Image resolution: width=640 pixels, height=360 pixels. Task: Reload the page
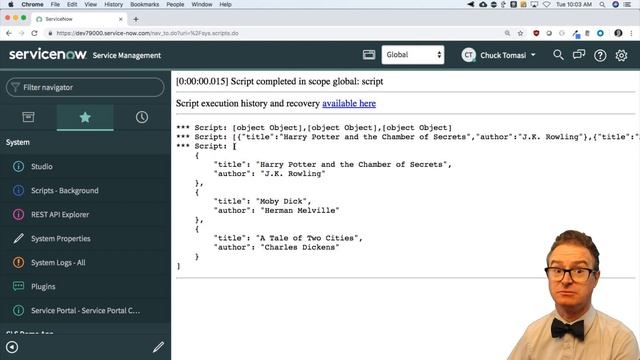(x=34, y=33)
